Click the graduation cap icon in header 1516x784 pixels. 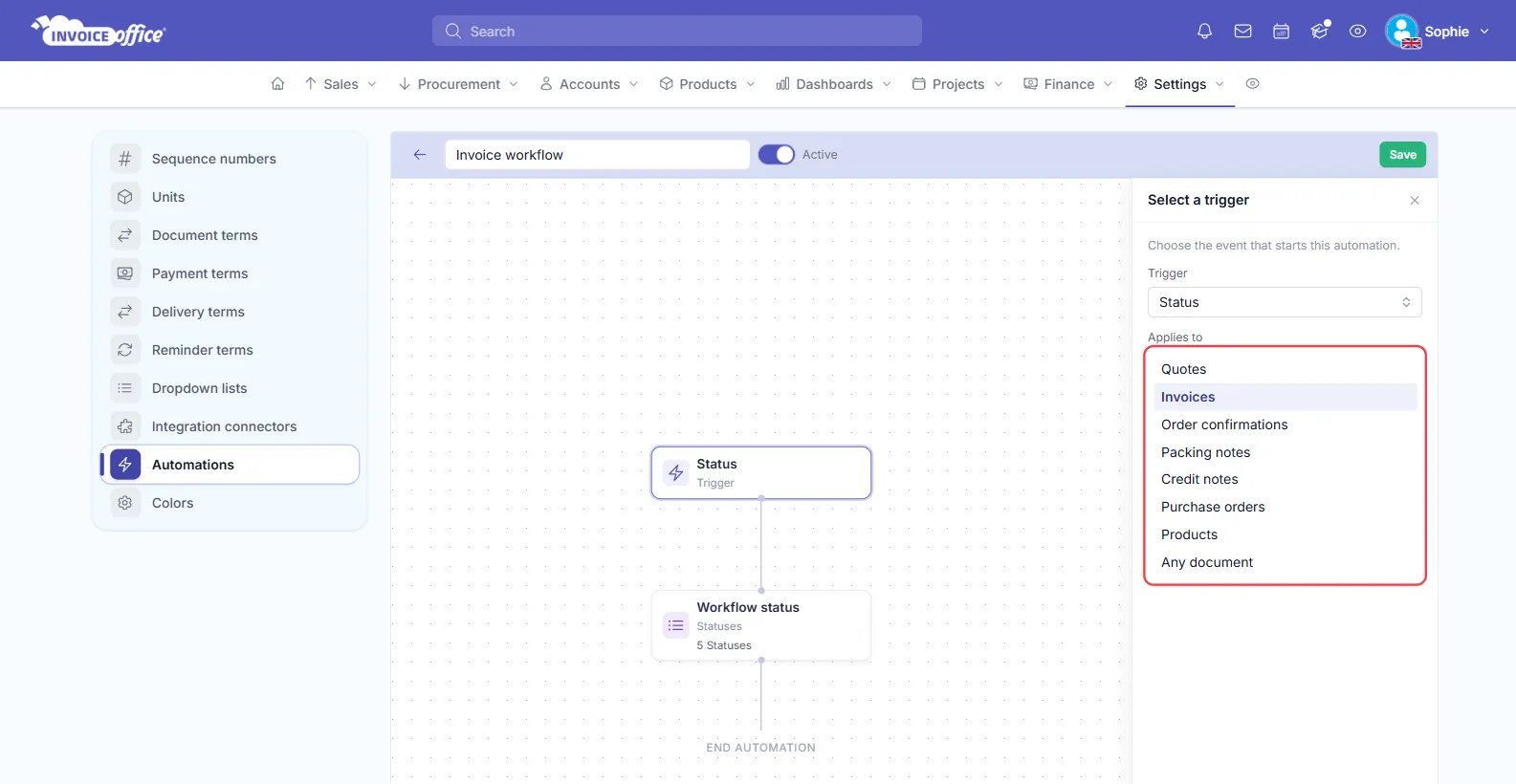pos(1320,31)
